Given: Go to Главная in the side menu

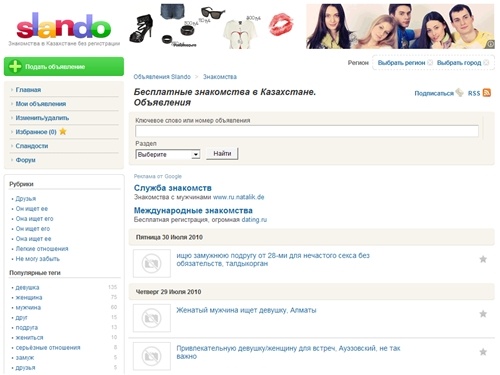Looking at the screenshot, I should (x=28, y=90).
